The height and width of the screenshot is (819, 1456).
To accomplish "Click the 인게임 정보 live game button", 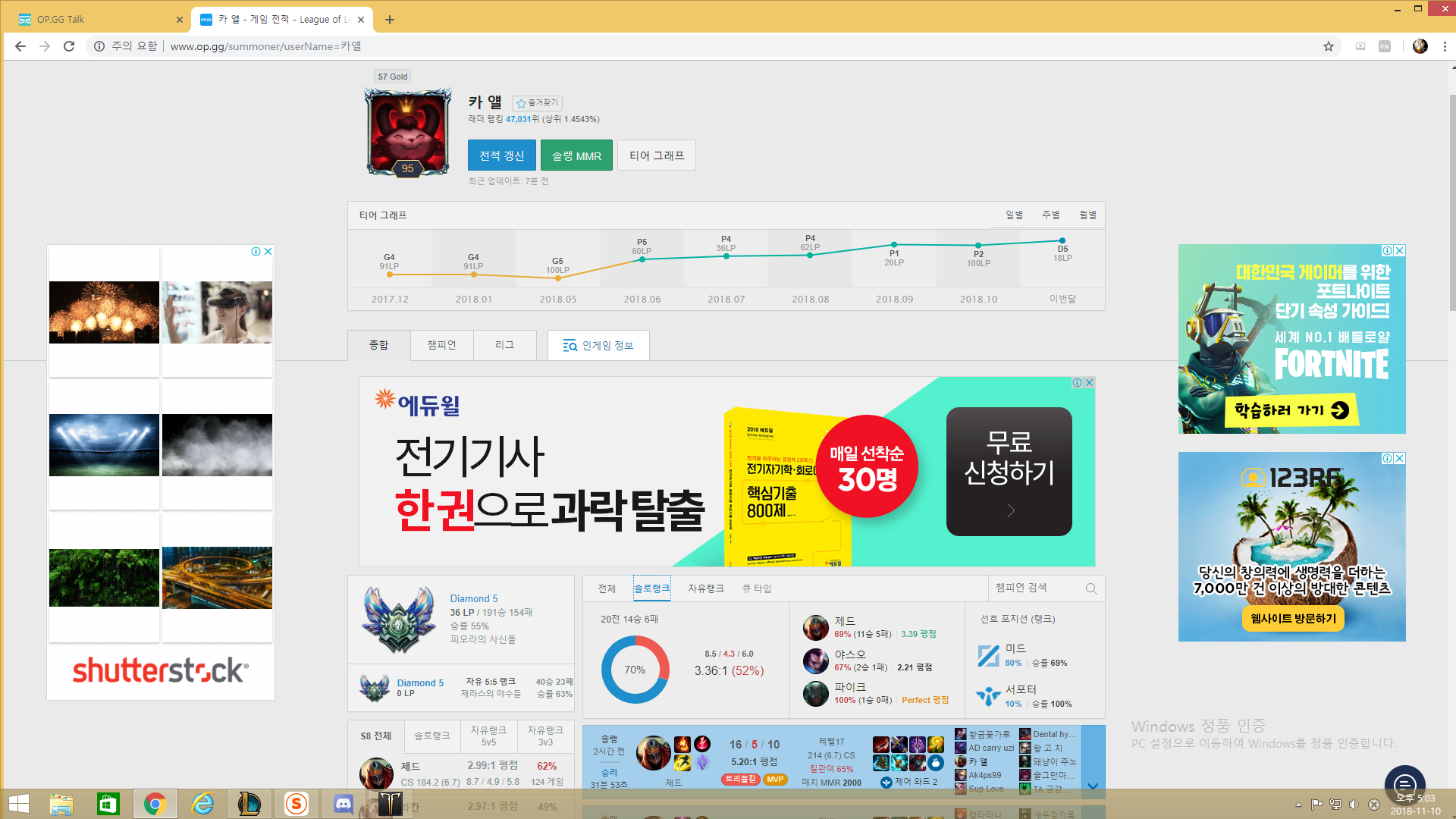I will coord(598,346).
